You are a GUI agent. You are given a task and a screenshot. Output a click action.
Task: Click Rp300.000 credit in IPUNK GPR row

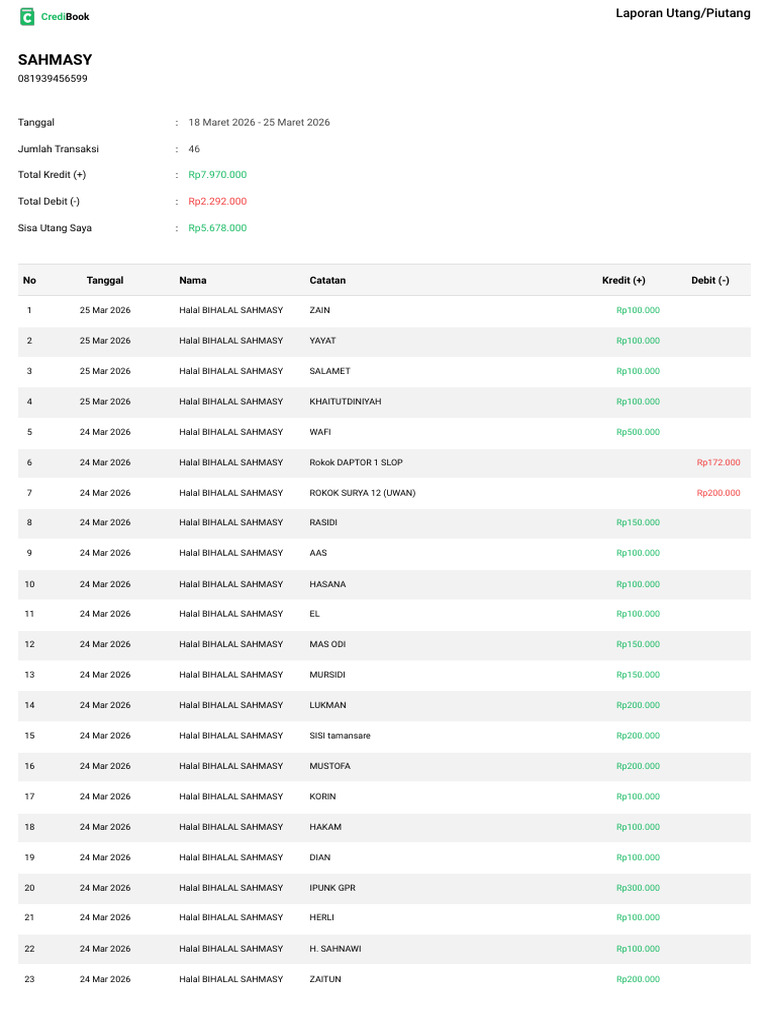[x=638, y=888]
